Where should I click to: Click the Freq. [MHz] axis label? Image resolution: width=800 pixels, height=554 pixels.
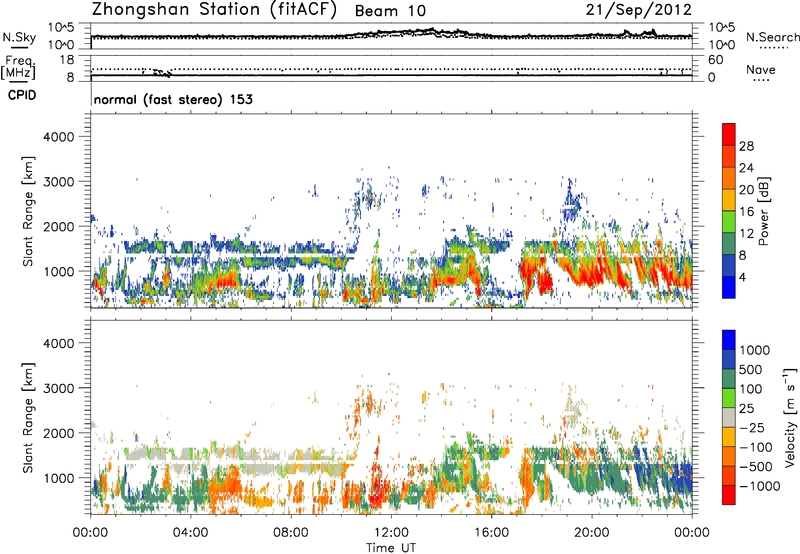pyautogui.click(x=18, y=68)
